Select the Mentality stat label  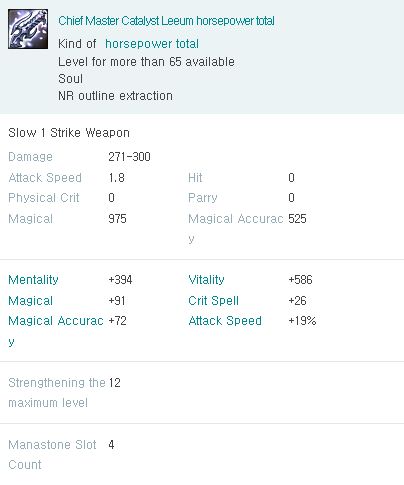(33, 280)
